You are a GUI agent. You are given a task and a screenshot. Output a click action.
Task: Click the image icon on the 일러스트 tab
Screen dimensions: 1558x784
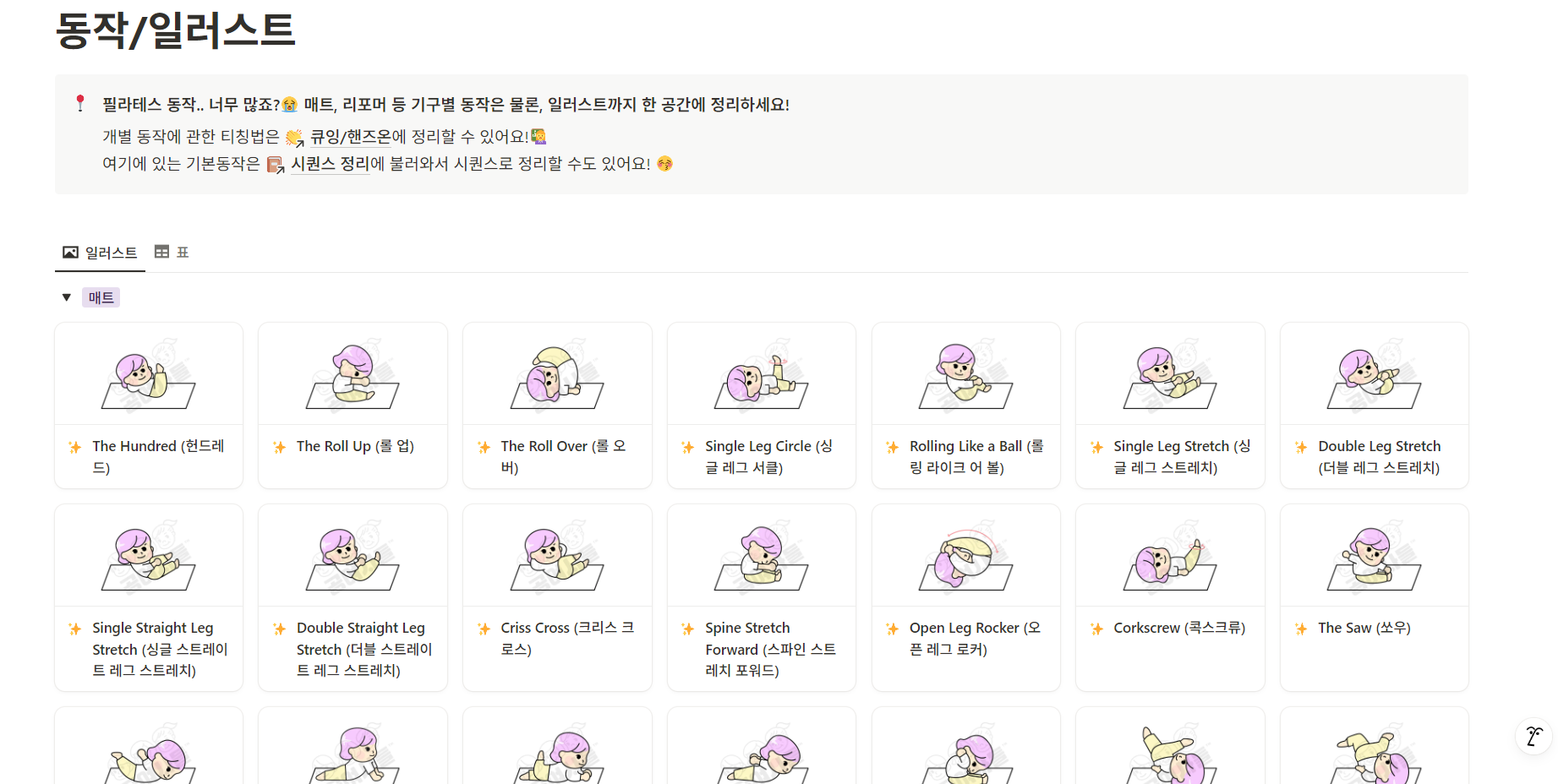pos(69,251)
